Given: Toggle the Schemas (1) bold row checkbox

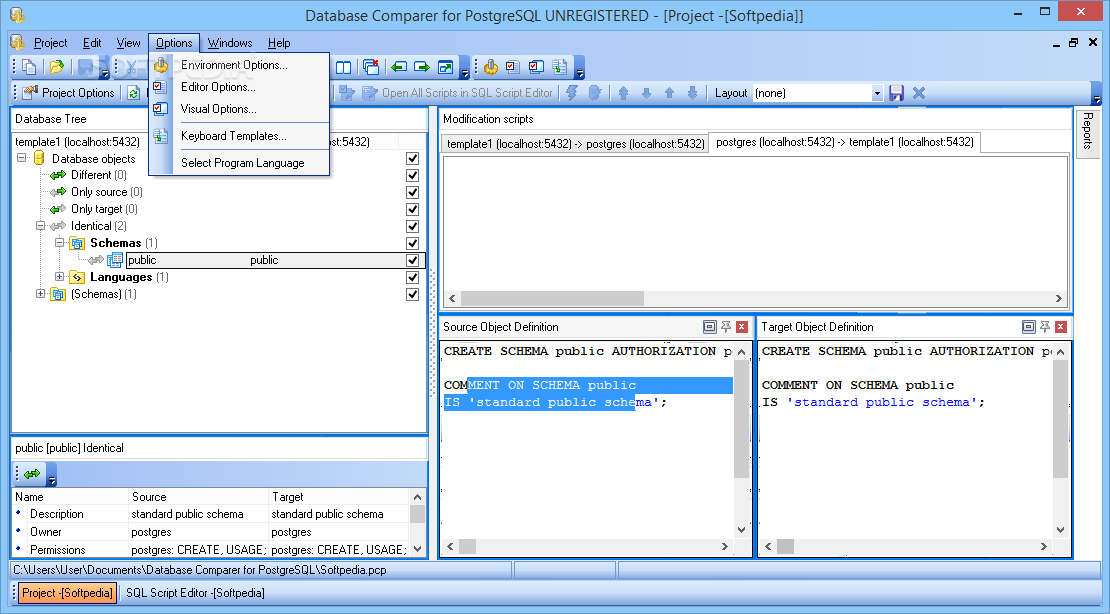Looking at the screenshot, I should (413, 244).
